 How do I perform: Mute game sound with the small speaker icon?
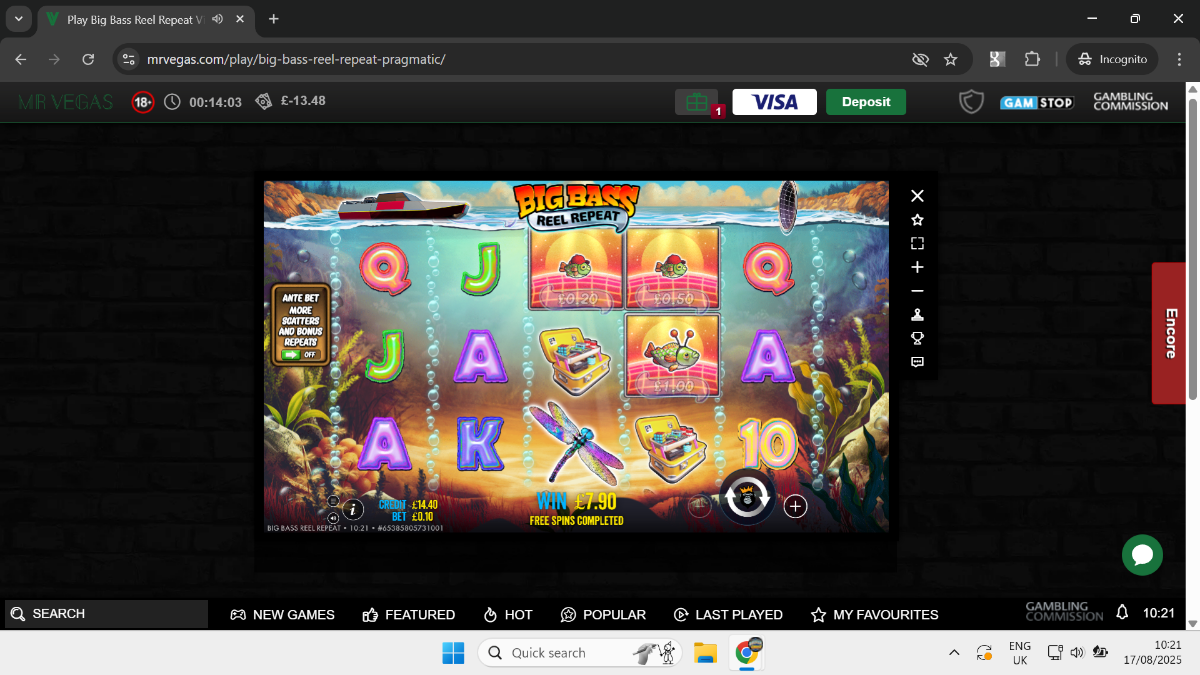click(x=333, y=517)
